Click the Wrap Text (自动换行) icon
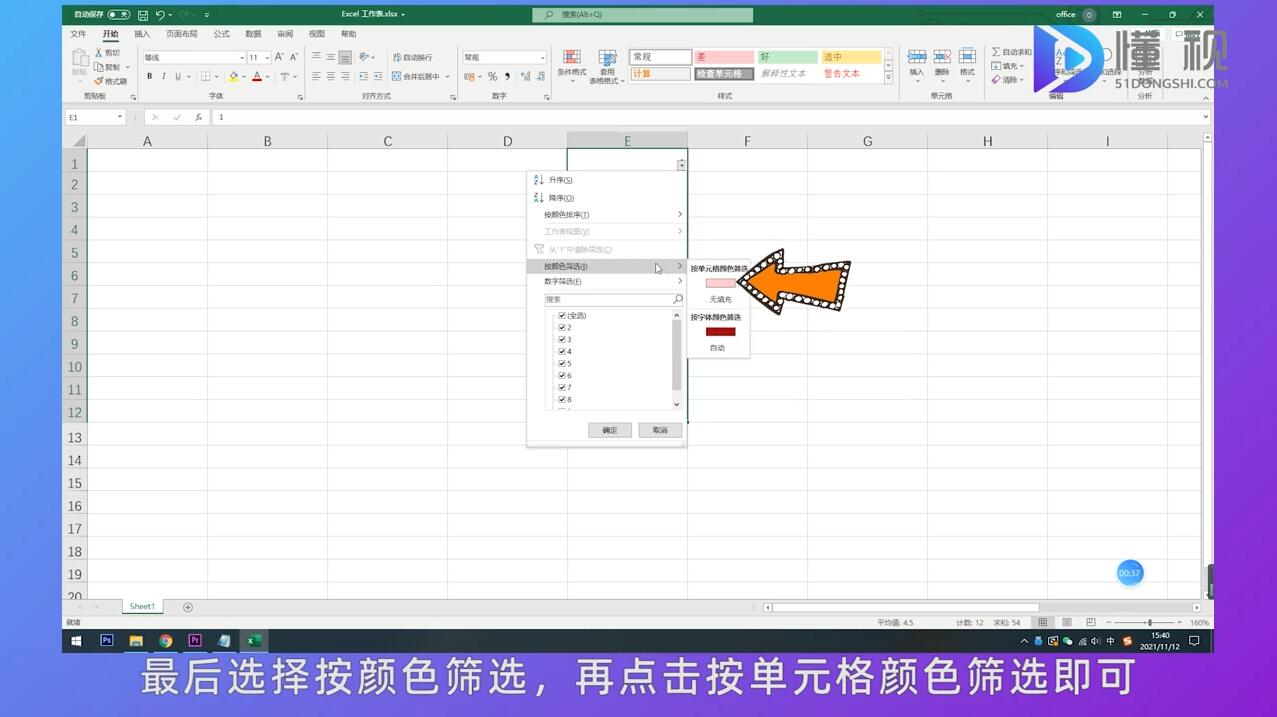Screen dimensions: 1277x717 click(397, 57)
